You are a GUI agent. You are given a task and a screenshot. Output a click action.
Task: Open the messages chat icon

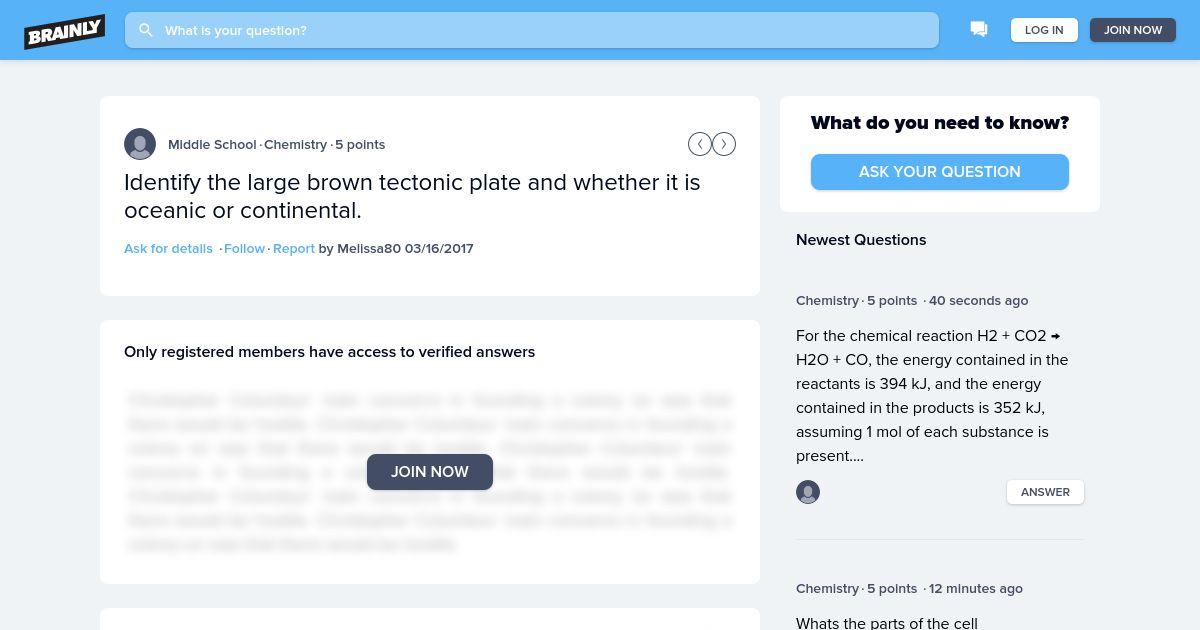click(979, 30)
